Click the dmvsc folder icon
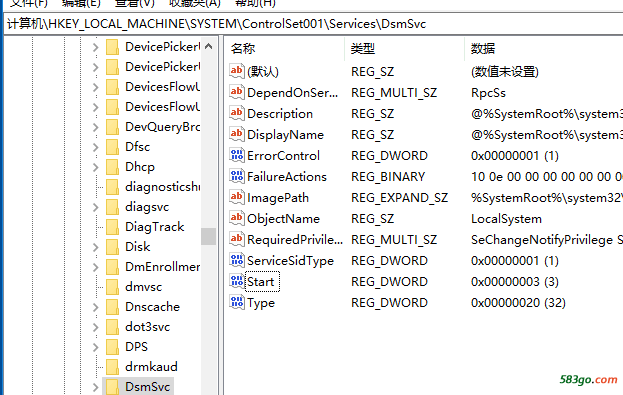This screenshot has height=395, width=623. coord(112,287)
